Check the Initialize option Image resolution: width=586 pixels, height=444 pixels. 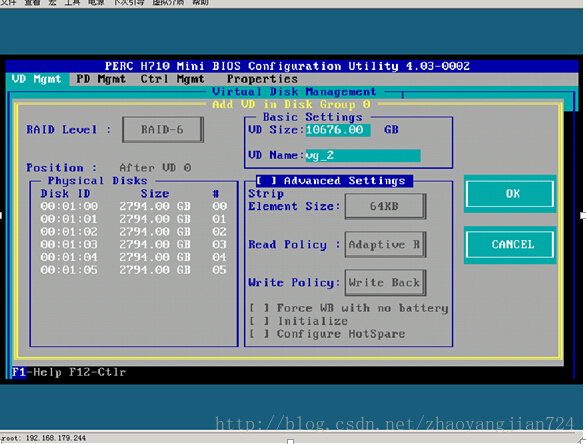pos(259,321)
